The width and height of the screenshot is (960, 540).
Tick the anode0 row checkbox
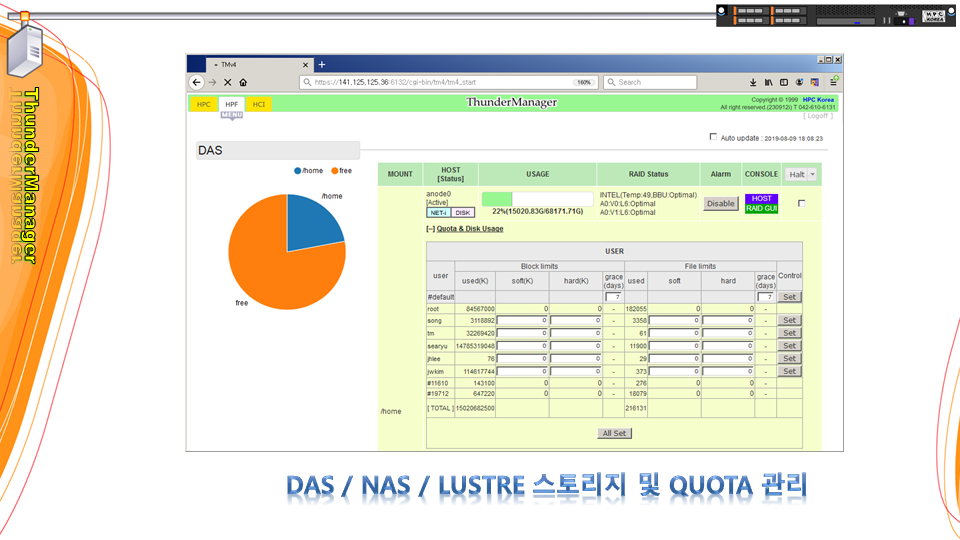[801, 203]
